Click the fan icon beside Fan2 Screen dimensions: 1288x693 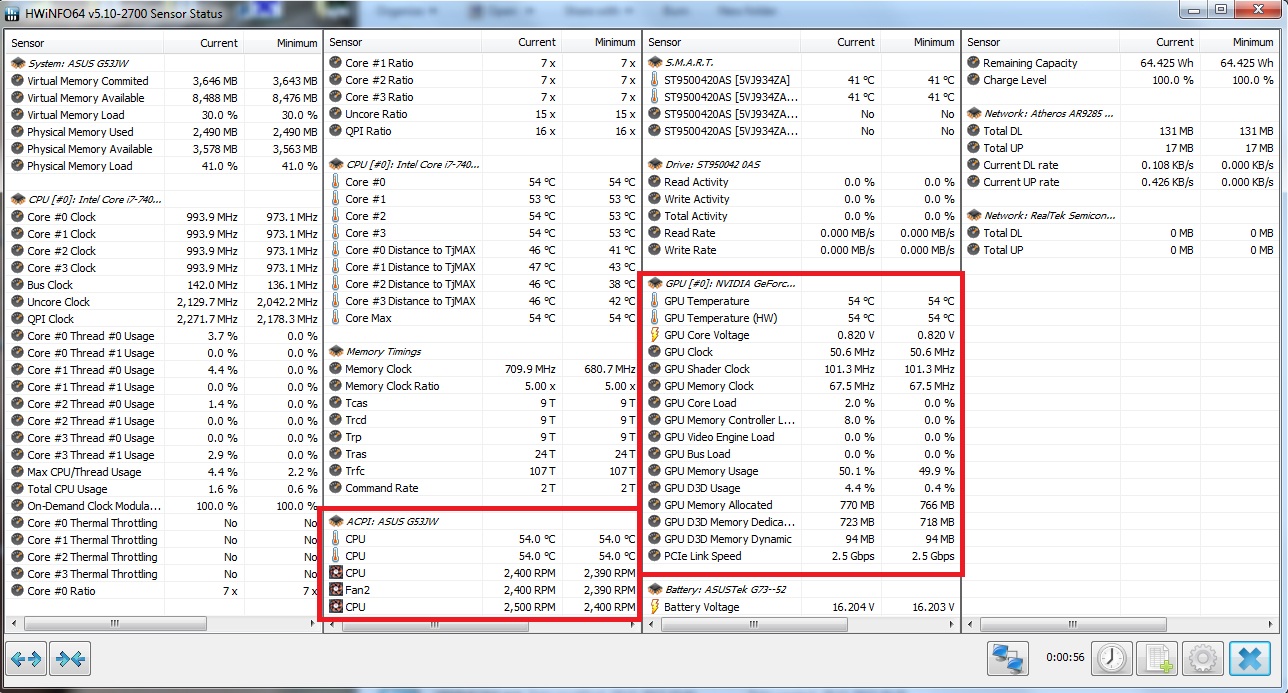336,590
